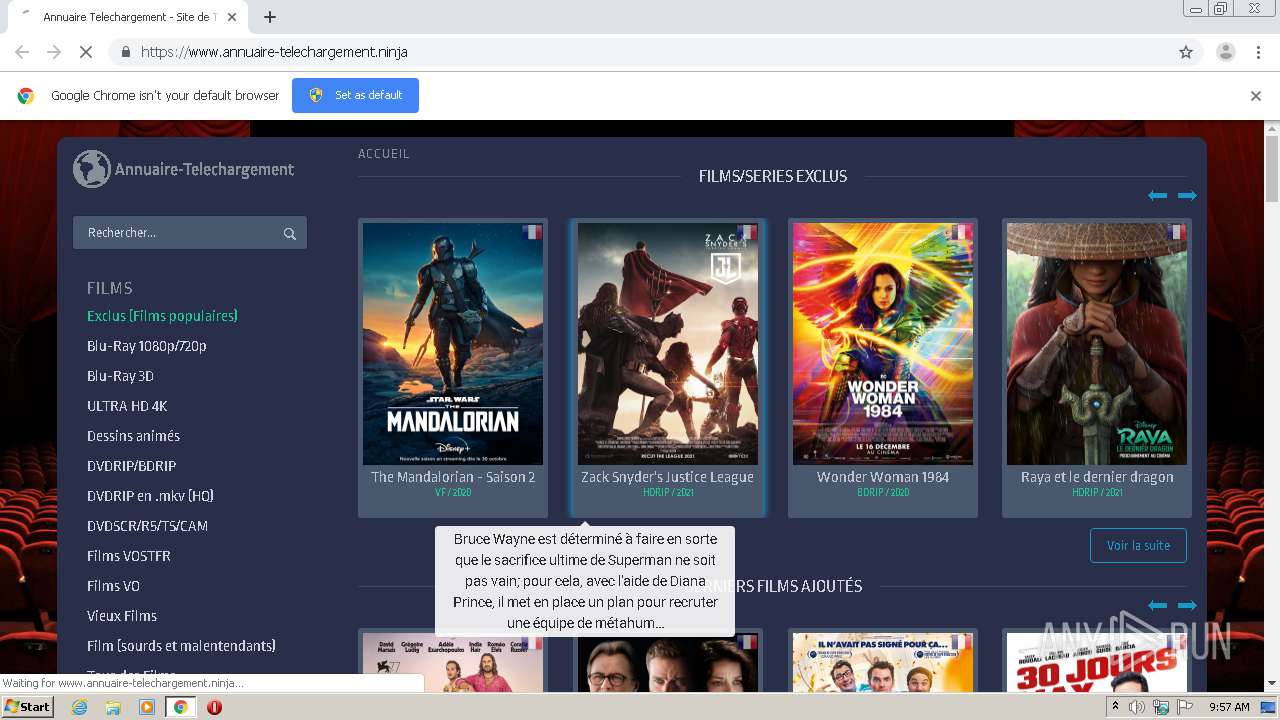This screenshot has height=720, width=1280.
Task: Click Wonder Woman 1984 title text
Action: 883,477
